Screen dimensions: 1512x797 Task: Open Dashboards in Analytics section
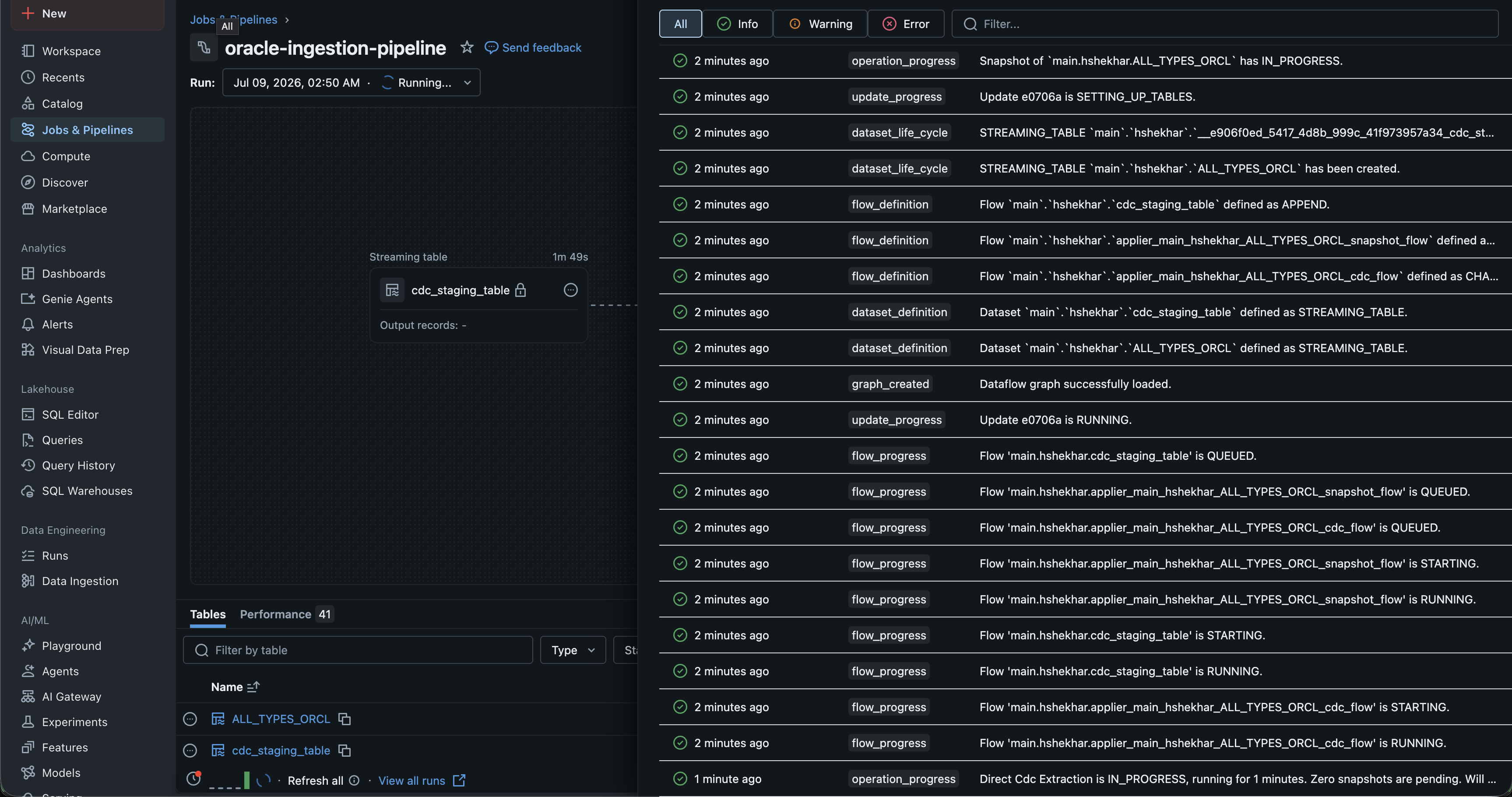click(x=87, y=274)
